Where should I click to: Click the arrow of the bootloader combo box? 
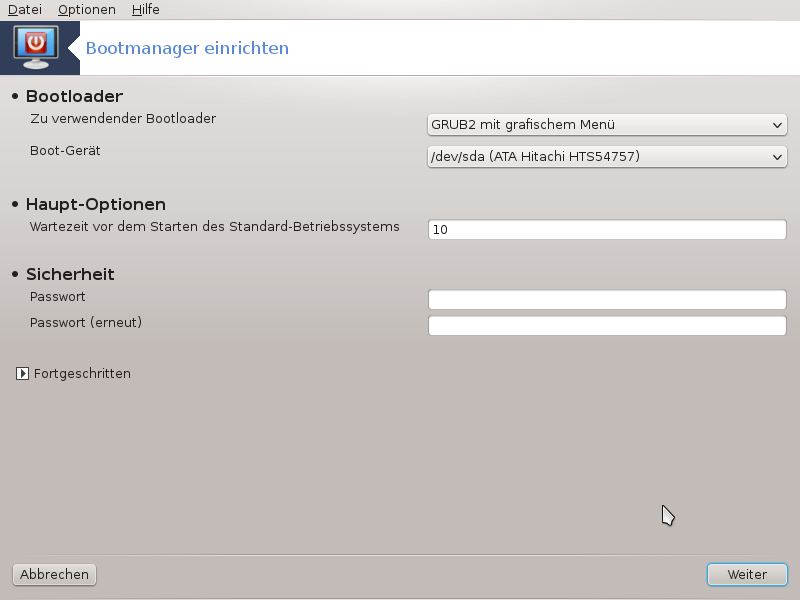coord(777,125)
